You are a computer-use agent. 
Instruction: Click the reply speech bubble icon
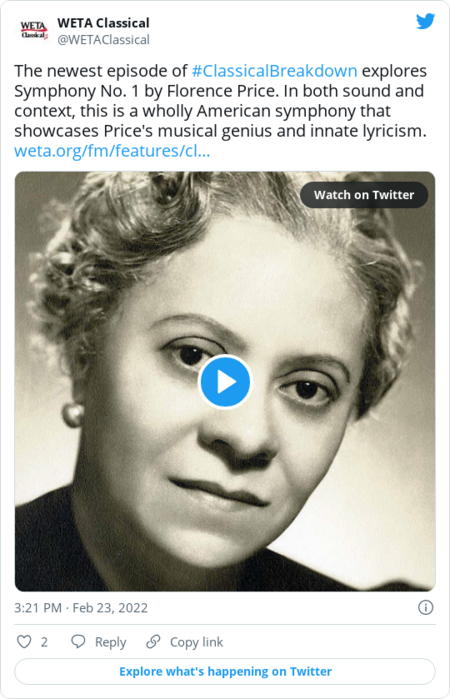78,641
